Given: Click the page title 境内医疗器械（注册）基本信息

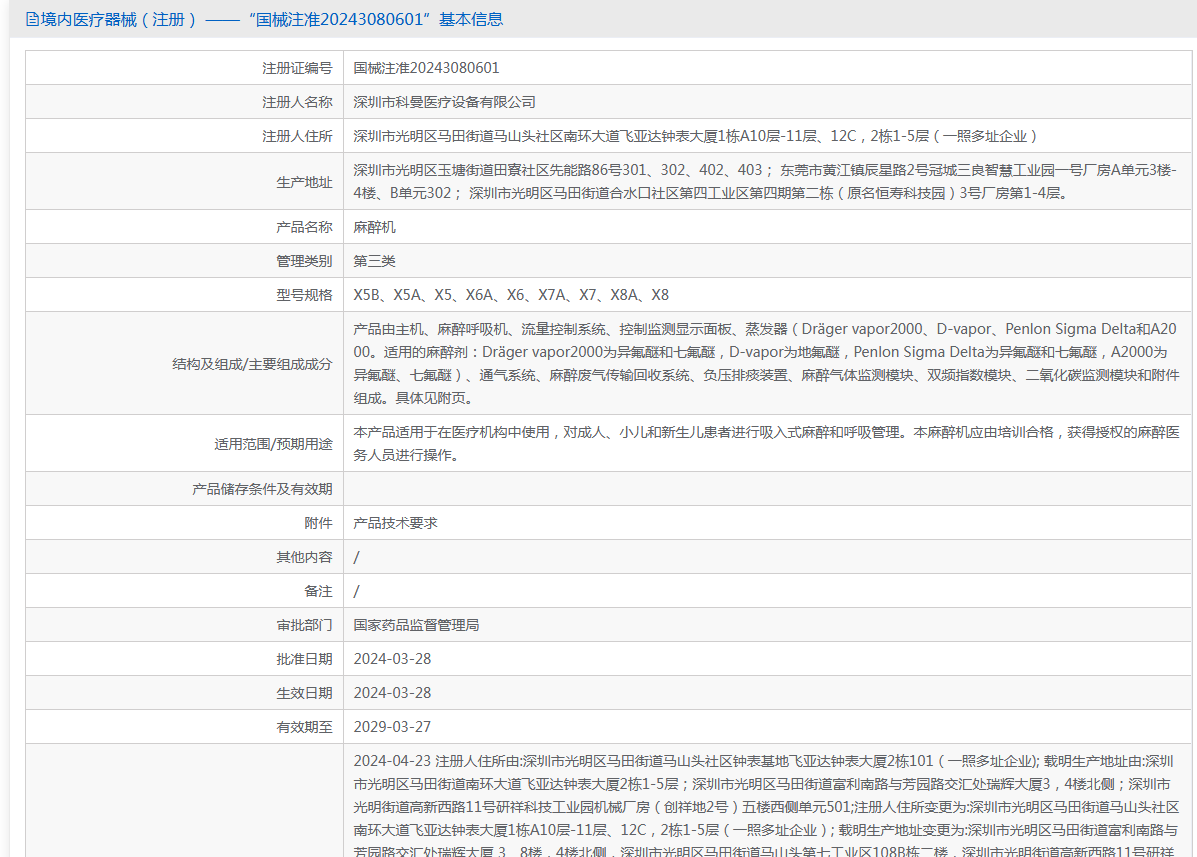Looking at the screenshot, I should [272, 19].
